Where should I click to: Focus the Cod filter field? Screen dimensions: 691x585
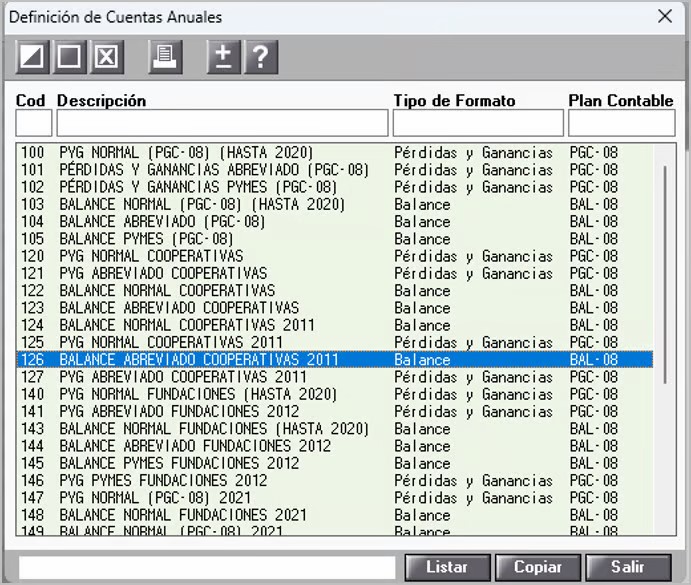34,123
